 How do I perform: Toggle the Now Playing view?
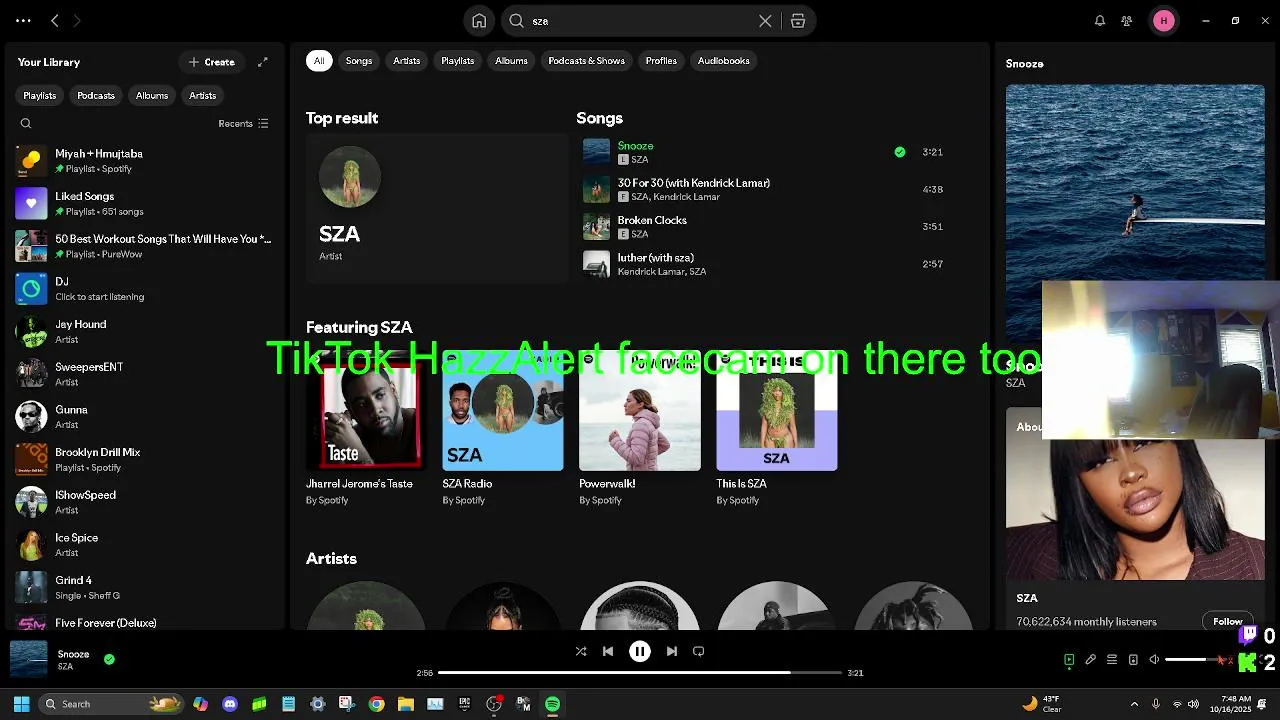(1069, 660)
